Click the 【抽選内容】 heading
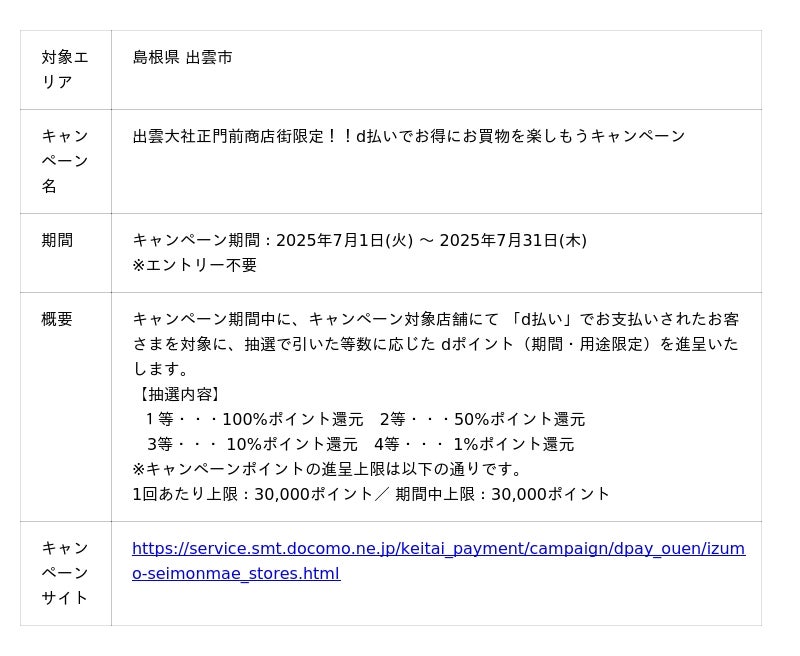 [178, 394]
